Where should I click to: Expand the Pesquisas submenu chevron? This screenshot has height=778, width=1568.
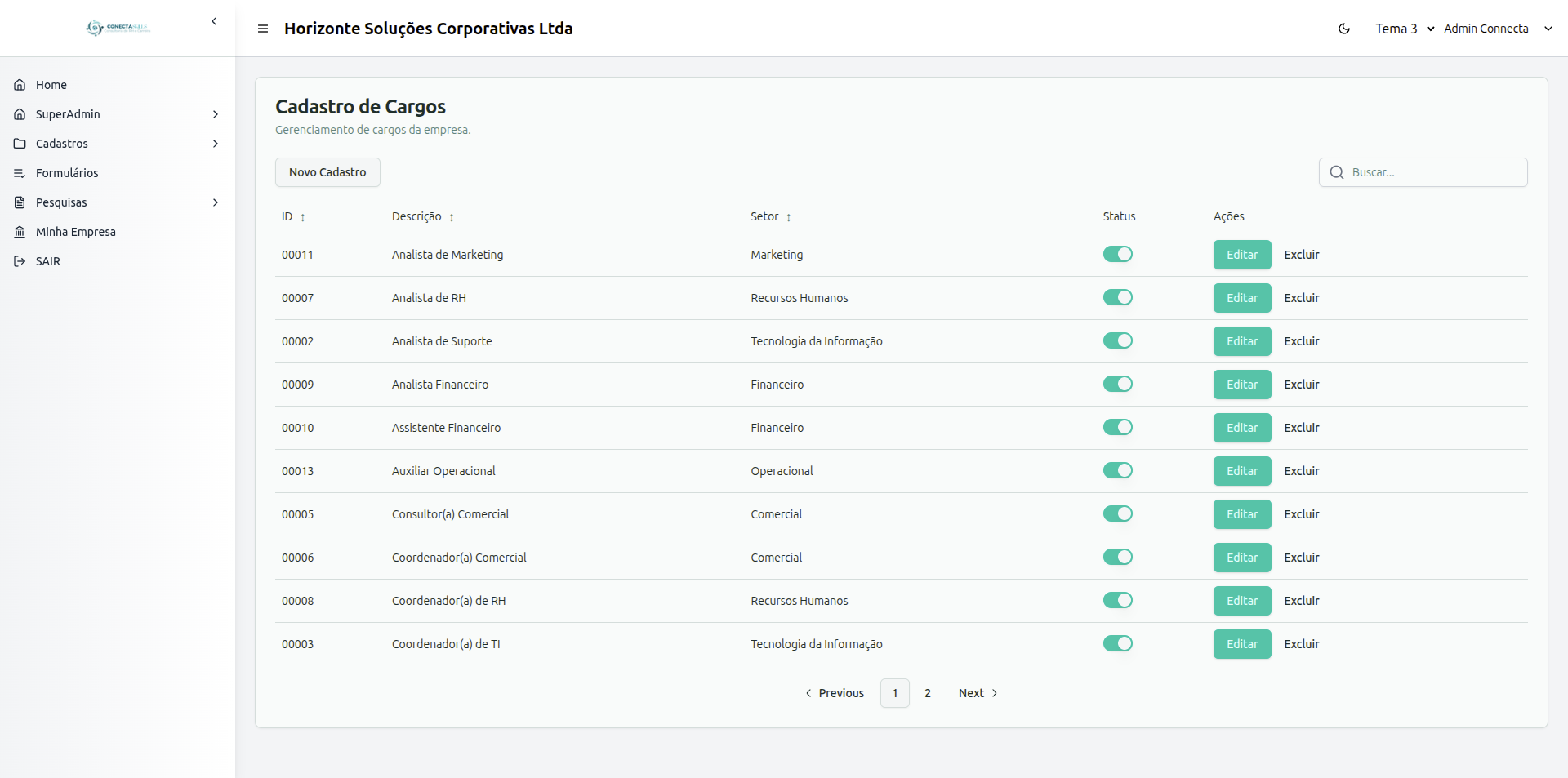coord(216,202)
